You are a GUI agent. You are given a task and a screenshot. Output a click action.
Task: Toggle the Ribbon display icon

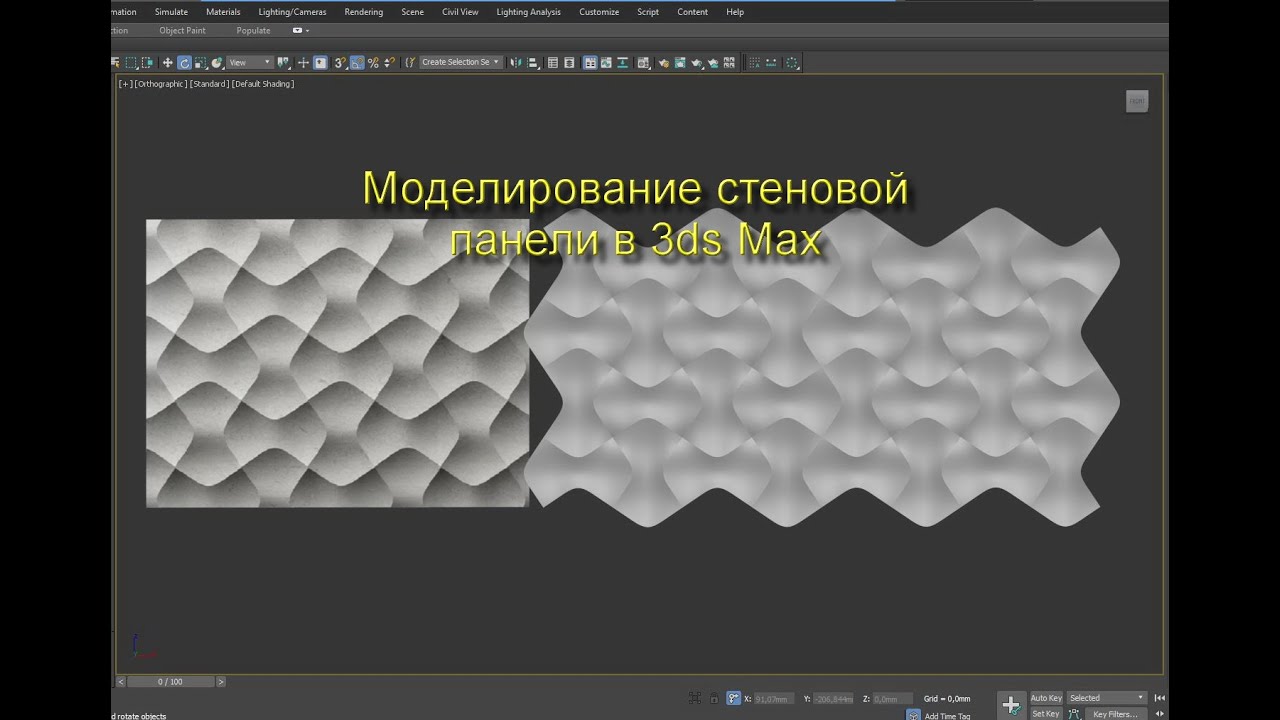click(590, 62)
